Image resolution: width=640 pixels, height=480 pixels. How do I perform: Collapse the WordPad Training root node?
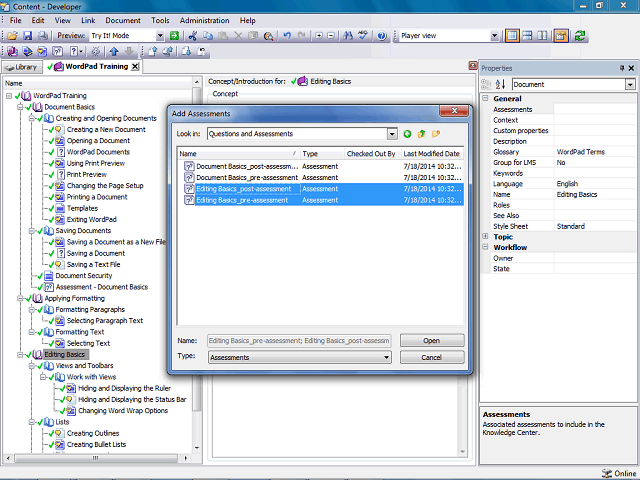pos(9,96)
